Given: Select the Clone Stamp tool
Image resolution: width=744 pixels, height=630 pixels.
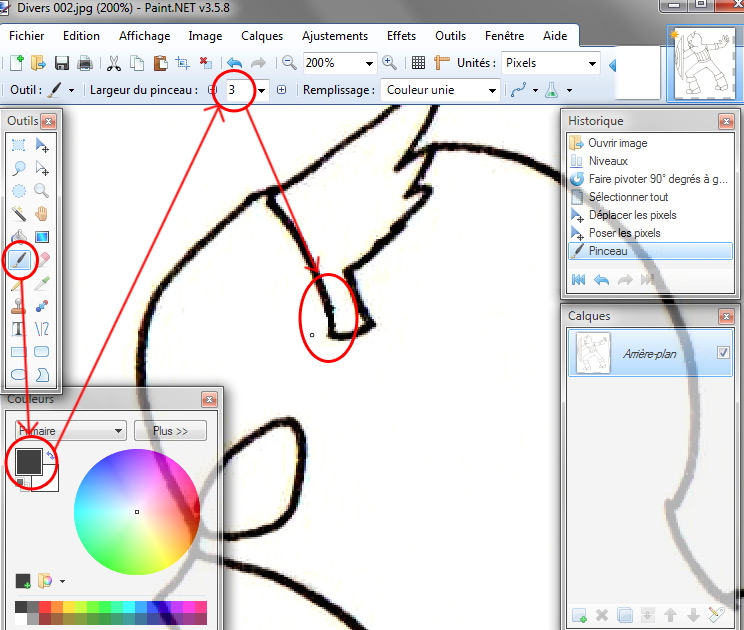Looking at the screenshot, I should click(19, 306).
